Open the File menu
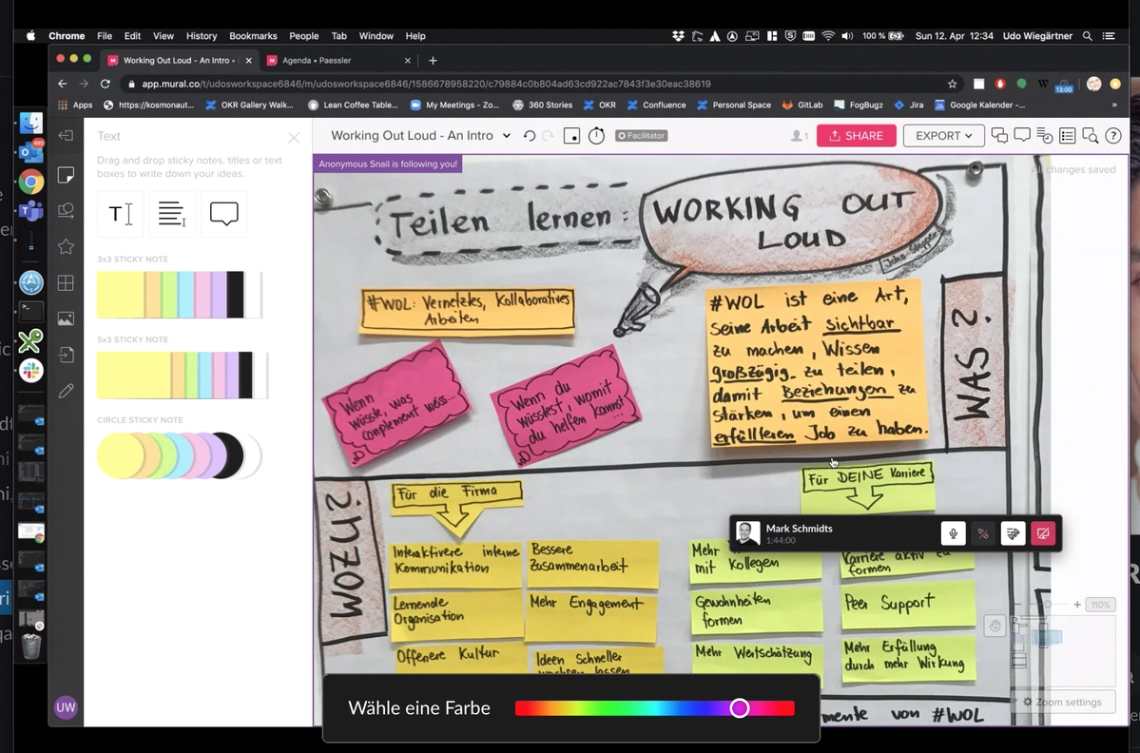The width and height of the screenshot is (1140, 753). tap(105, 36)
